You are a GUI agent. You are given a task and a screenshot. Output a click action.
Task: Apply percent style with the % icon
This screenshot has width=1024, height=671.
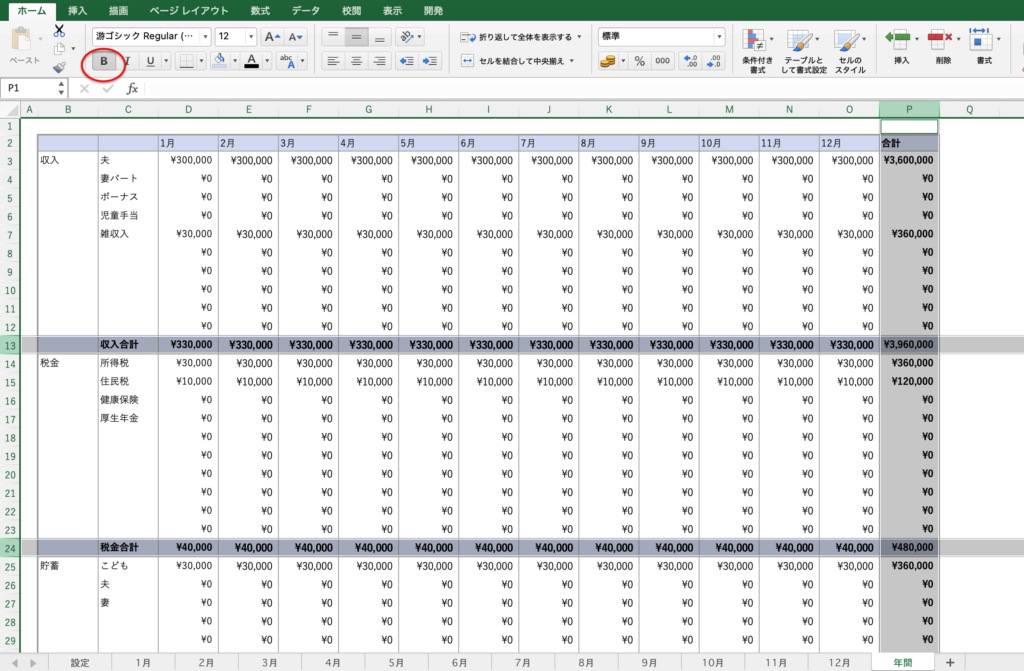click(639, 61)
